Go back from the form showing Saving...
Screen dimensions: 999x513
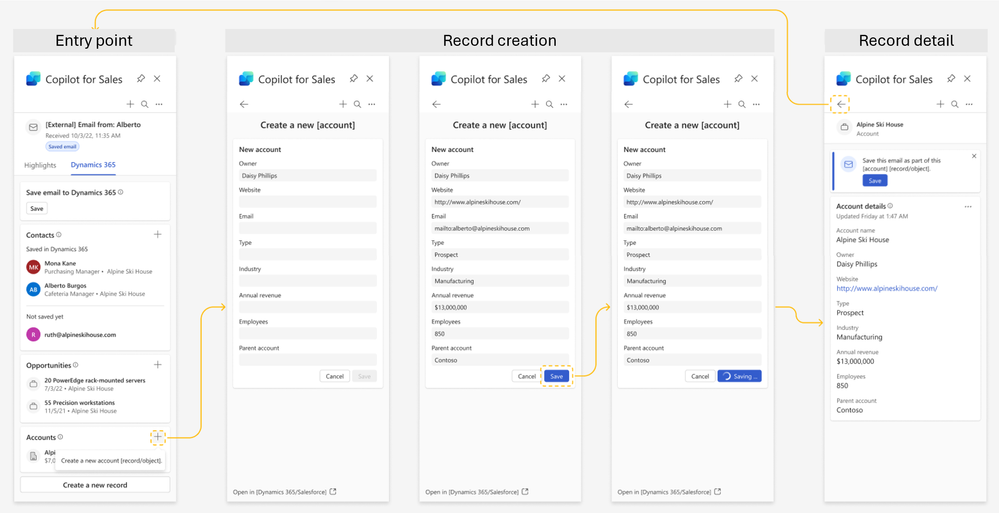coord(629,105)
